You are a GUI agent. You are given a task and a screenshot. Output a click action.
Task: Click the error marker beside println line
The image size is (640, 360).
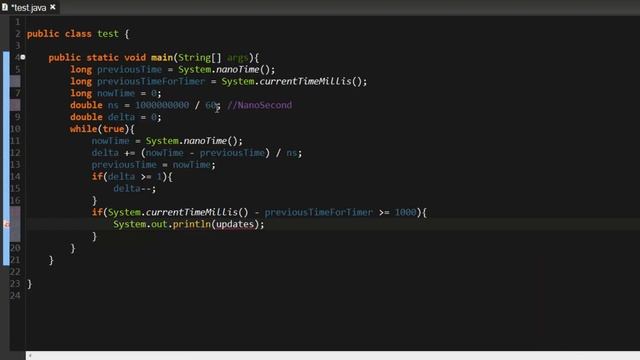coord(6,224)
